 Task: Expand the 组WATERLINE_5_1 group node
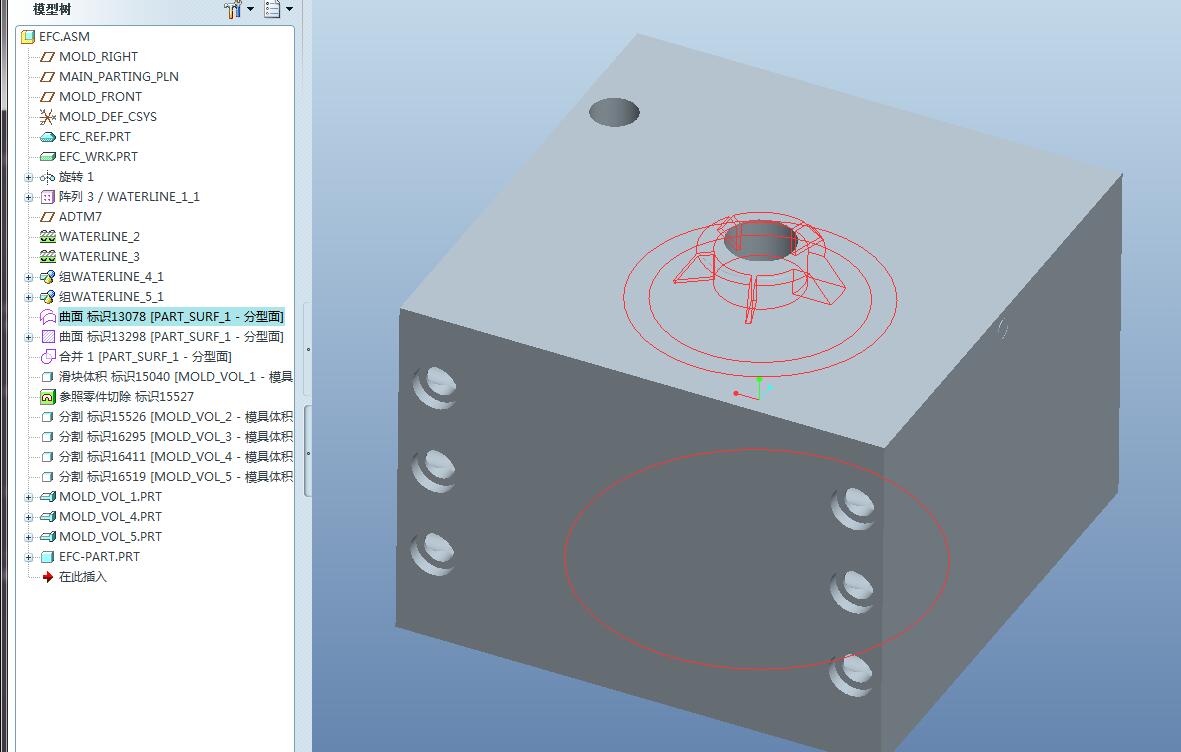coord(29,297)
